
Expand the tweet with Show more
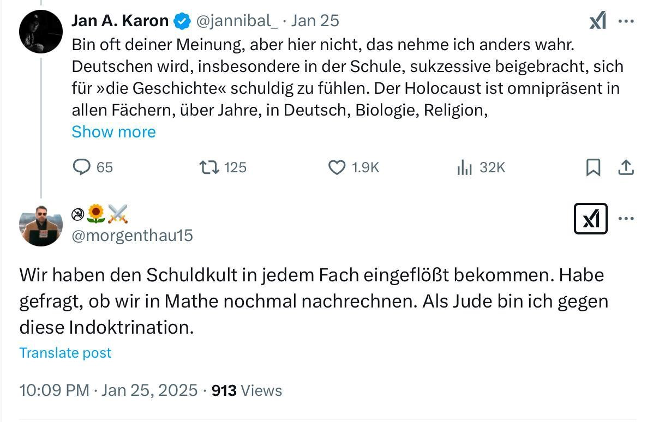[x=113, y=132]
